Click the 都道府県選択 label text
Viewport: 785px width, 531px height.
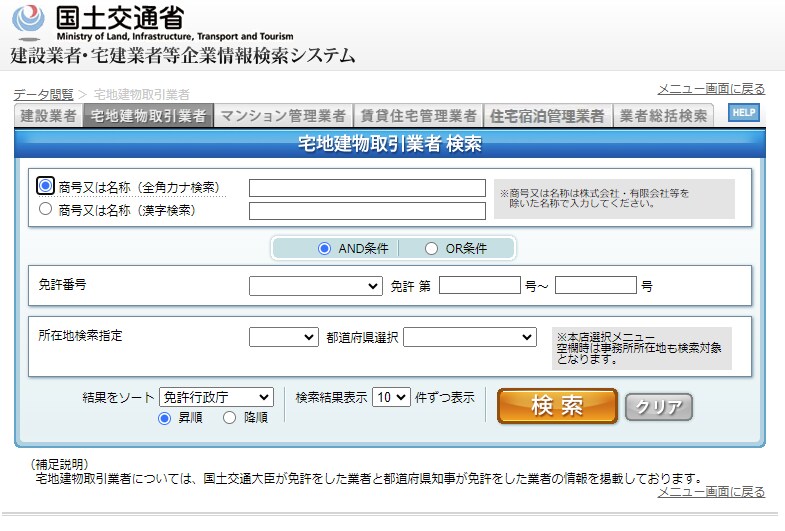362,337
